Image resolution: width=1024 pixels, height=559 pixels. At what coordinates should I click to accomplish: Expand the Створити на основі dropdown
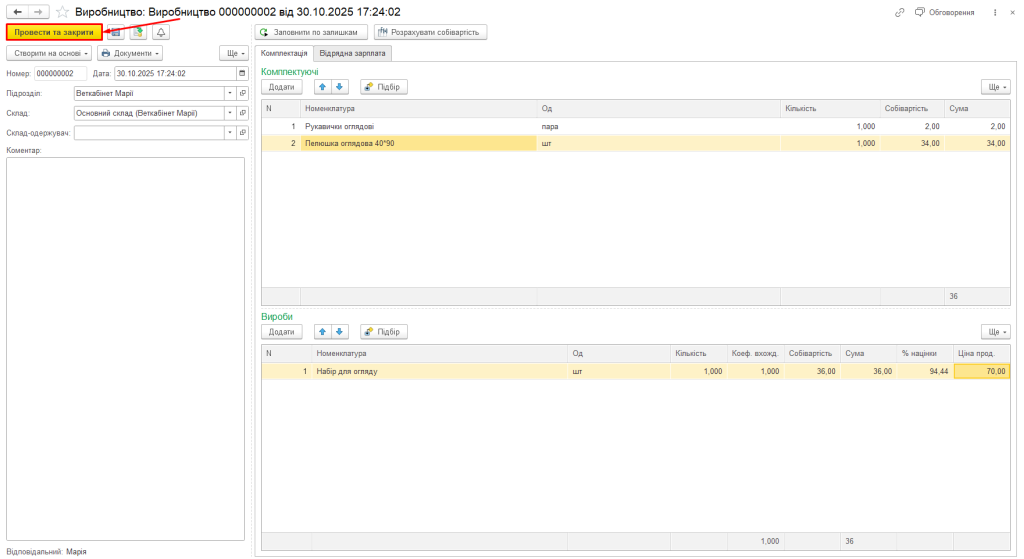50,53
